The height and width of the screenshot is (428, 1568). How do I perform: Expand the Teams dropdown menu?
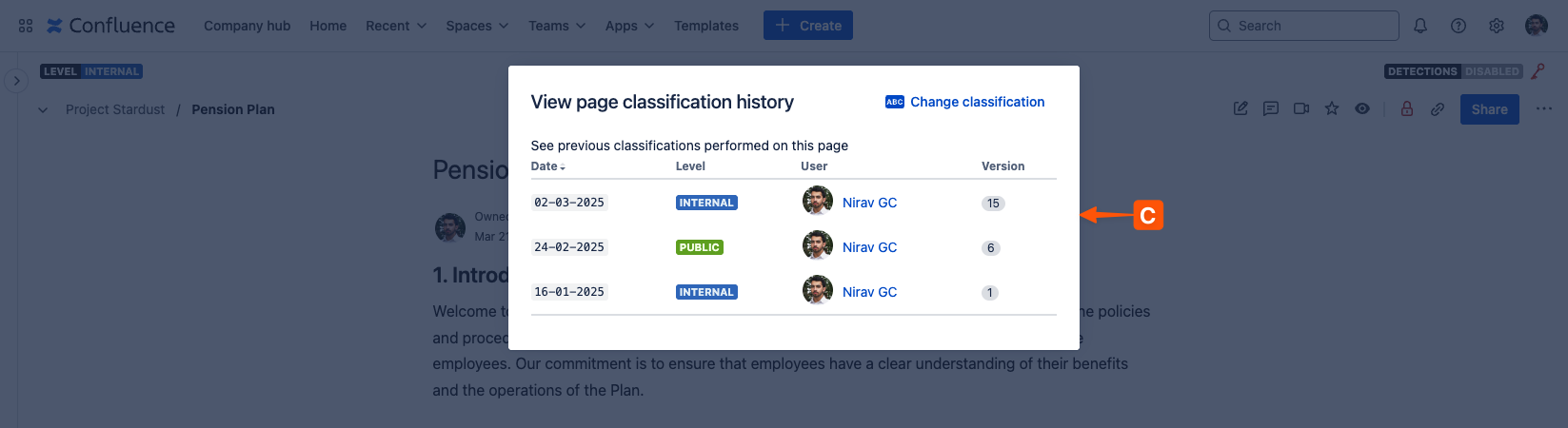(x=557, y=26)
